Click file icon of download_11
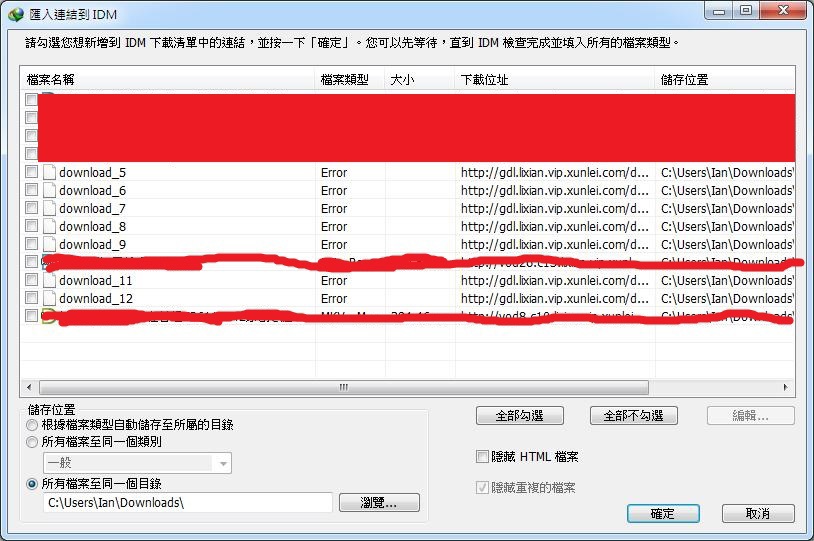Image resolution: width=814 pixels, height=541 pixels. tap(49, 280)
